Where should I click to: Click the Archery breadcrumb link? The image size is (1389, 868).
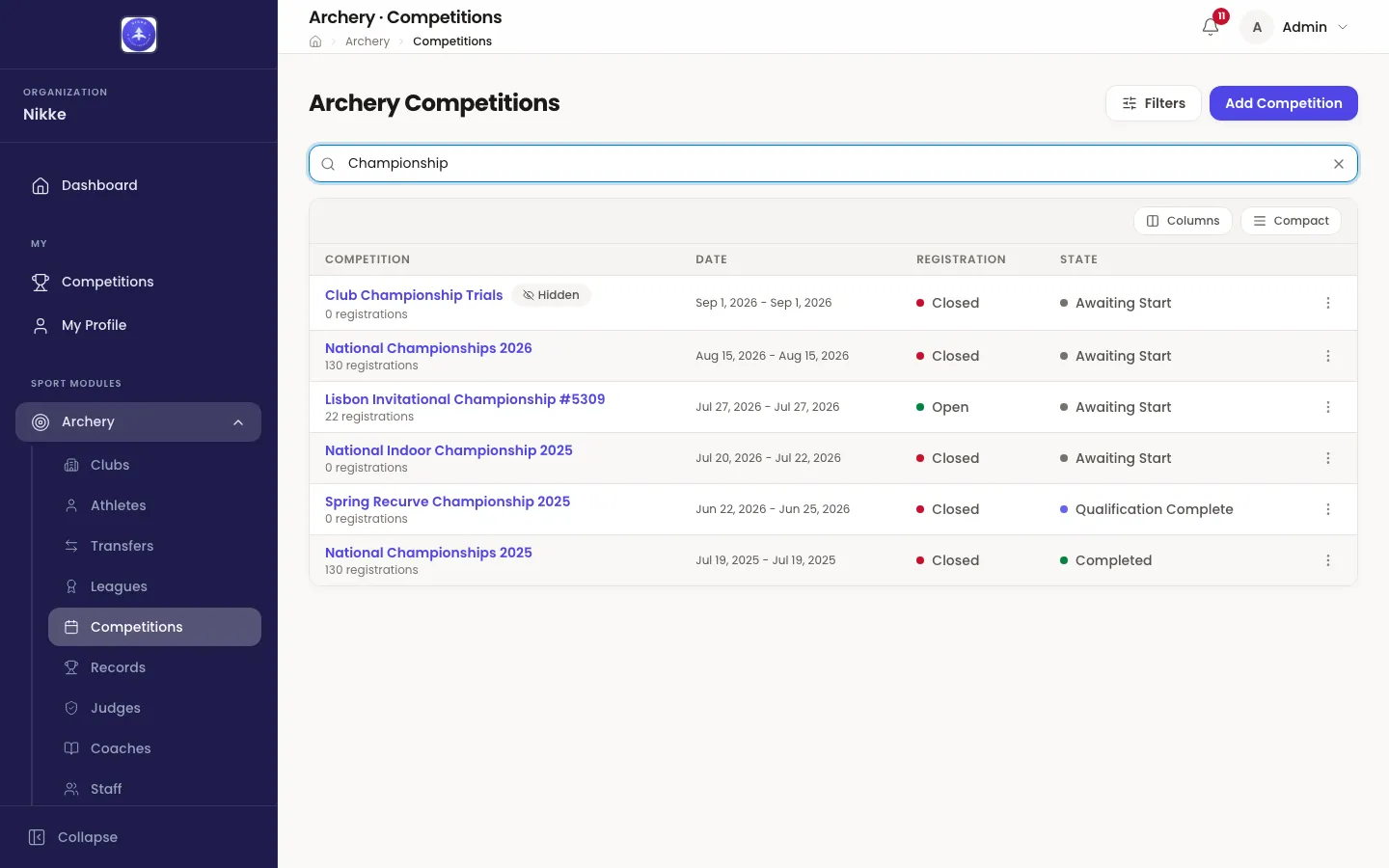tap(368, 41)
